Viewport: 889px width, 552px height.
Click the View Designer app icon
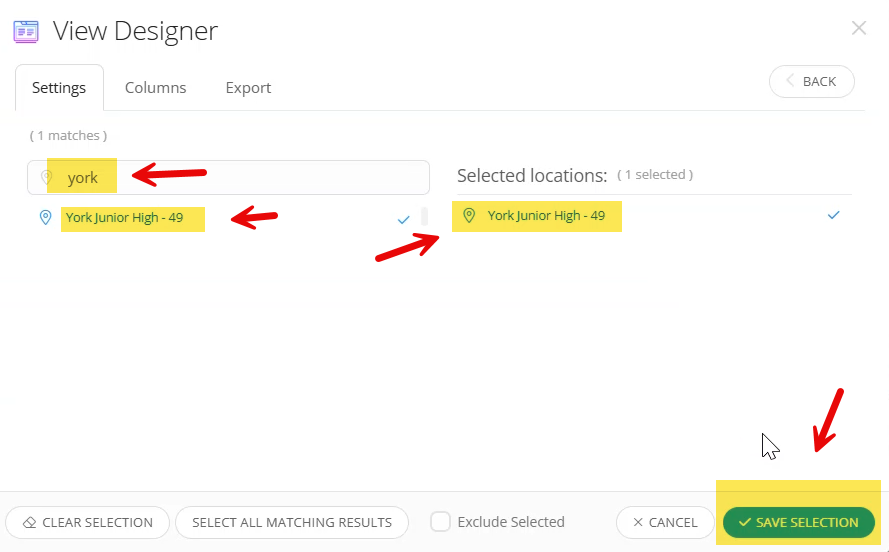click(x=26, y=31)
